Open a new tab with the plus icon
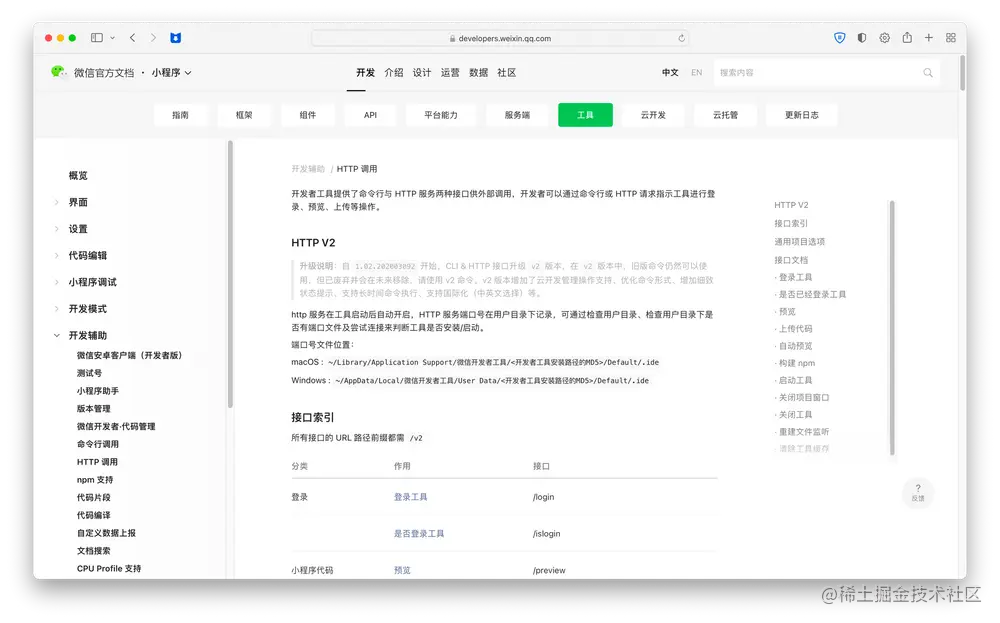Viewport: 1000px width, 623px height. (x=929, y=37)
